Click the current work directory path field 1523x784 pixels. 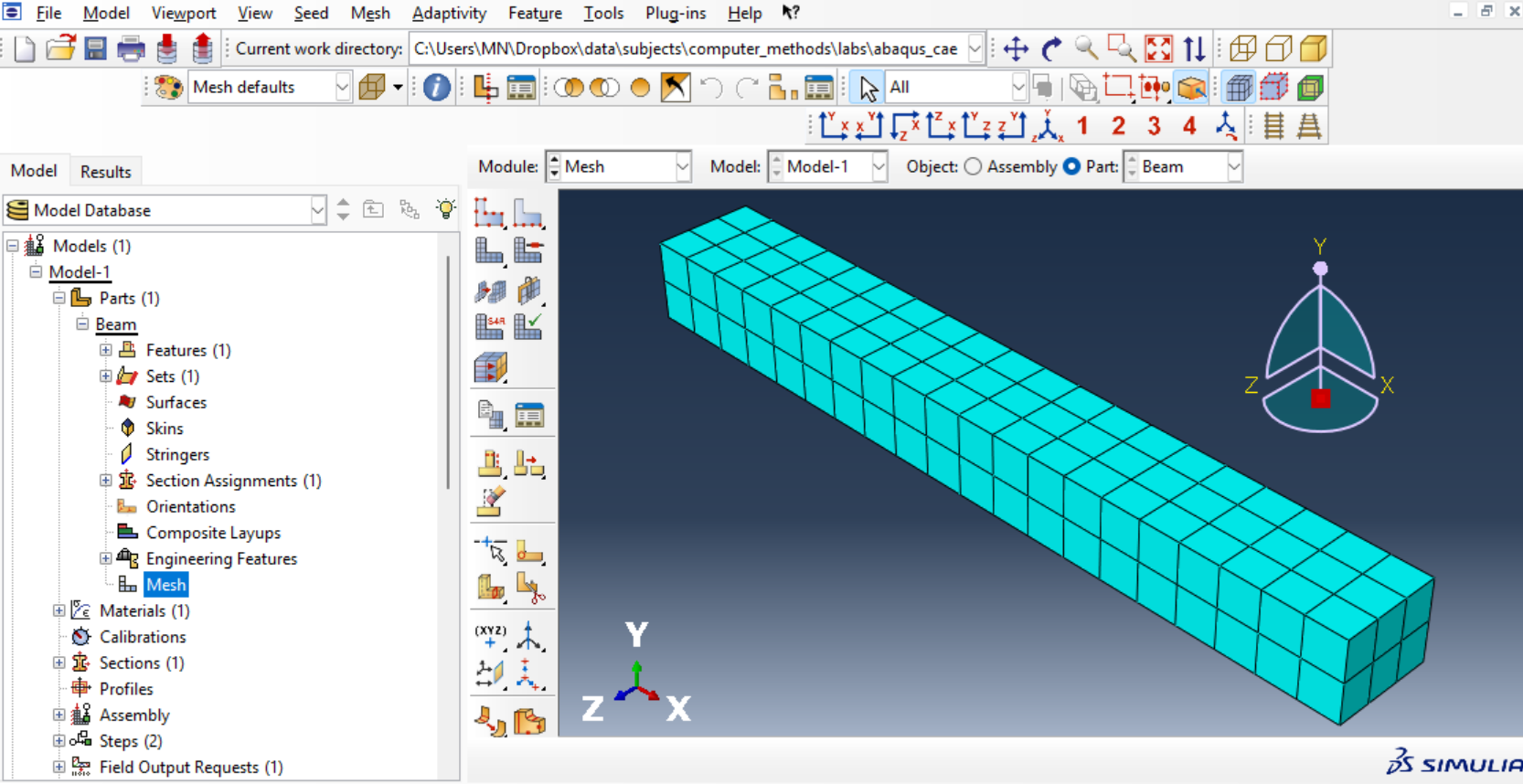686,48
